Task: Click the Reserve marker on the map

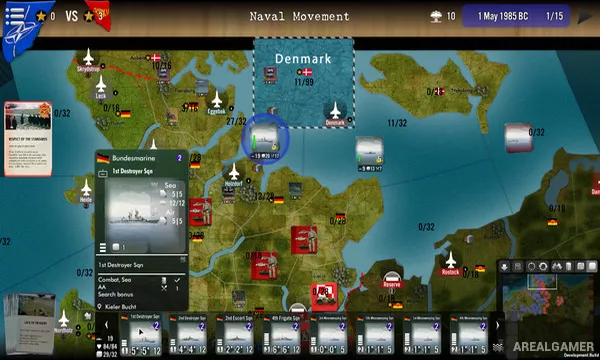Action: coord(391,281)
